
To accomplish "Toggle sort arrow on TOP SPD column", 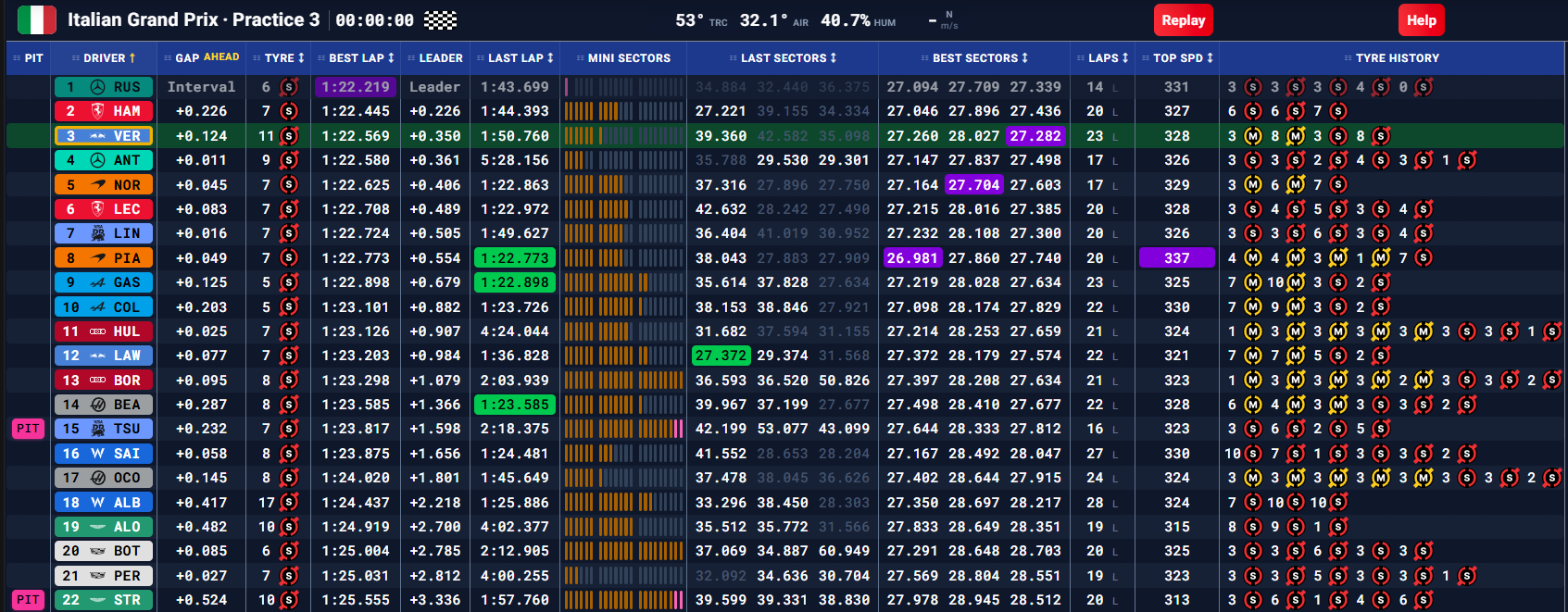I will 1210,58.
